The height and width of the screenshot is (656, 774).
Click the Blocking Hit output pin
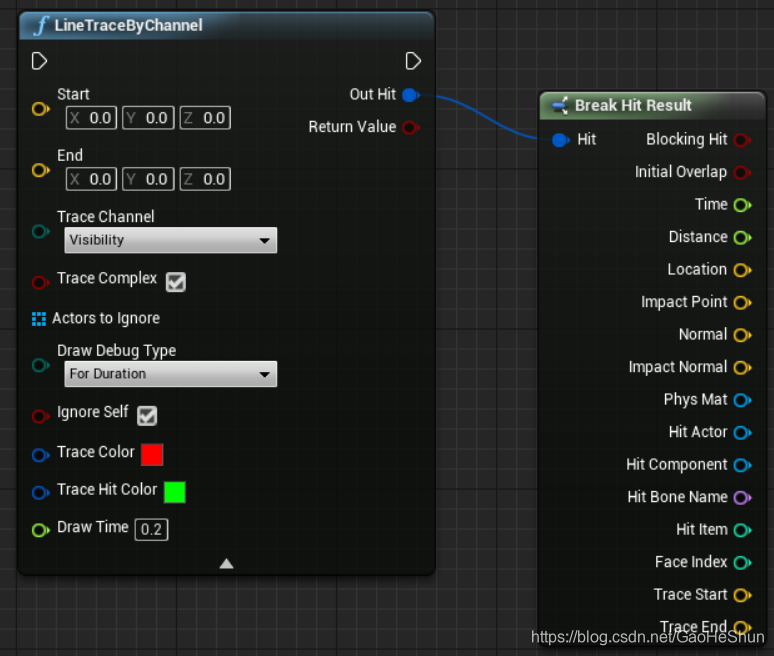point(742,140)
